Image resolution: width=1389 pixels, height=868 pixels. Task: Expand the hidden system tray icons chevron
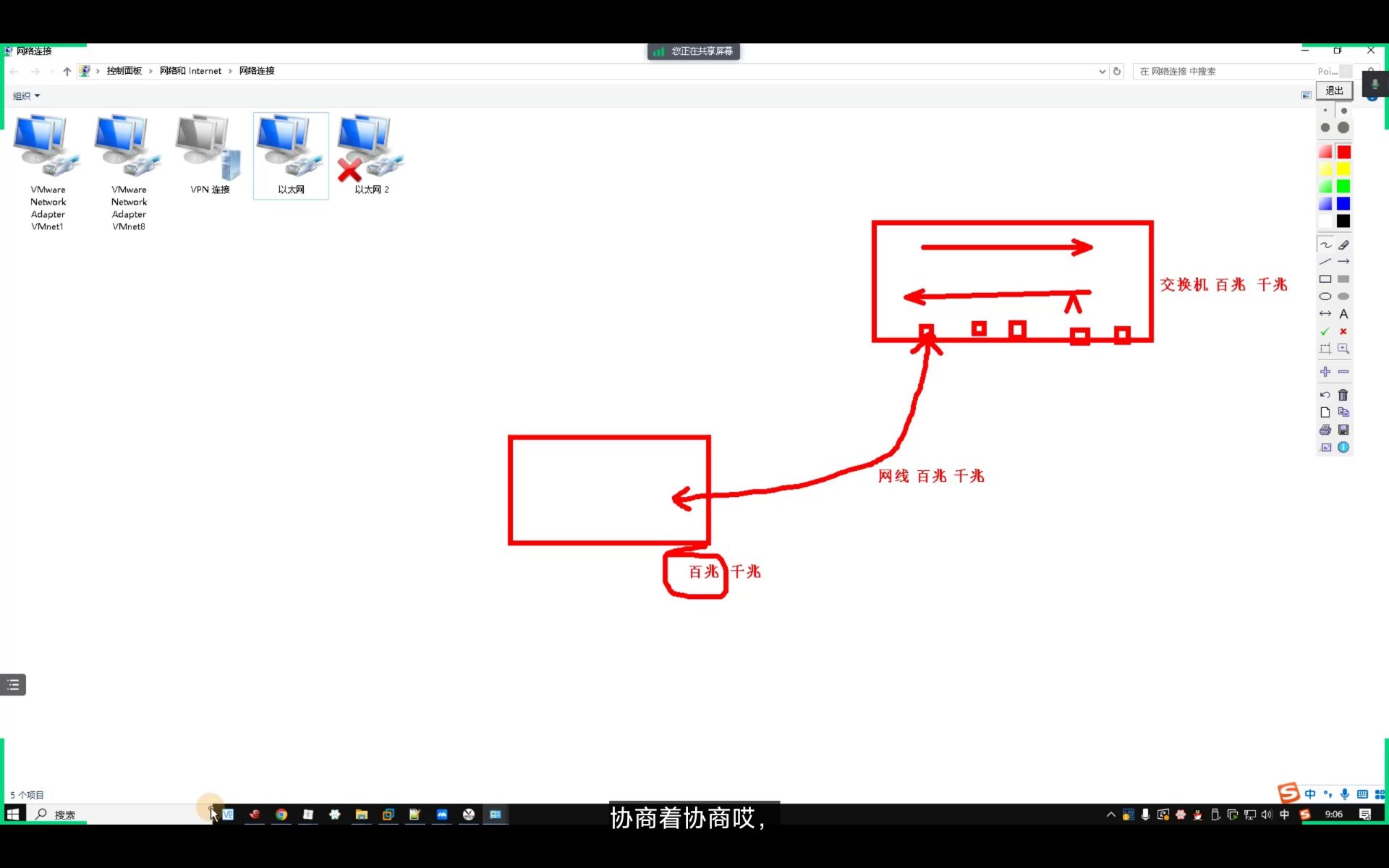(x=1110, y=814)
